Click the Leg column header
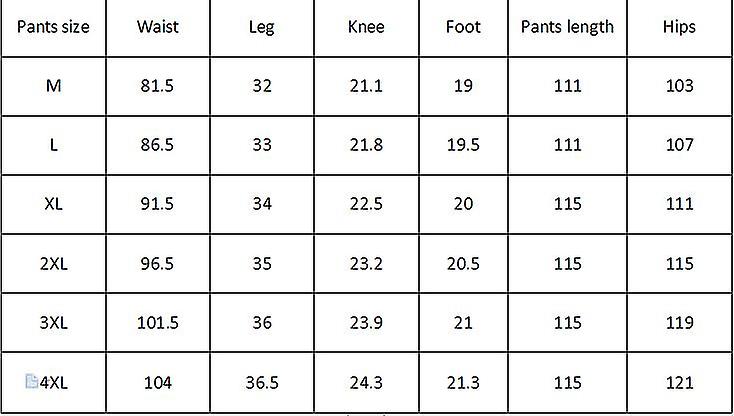 pos(262,27)
